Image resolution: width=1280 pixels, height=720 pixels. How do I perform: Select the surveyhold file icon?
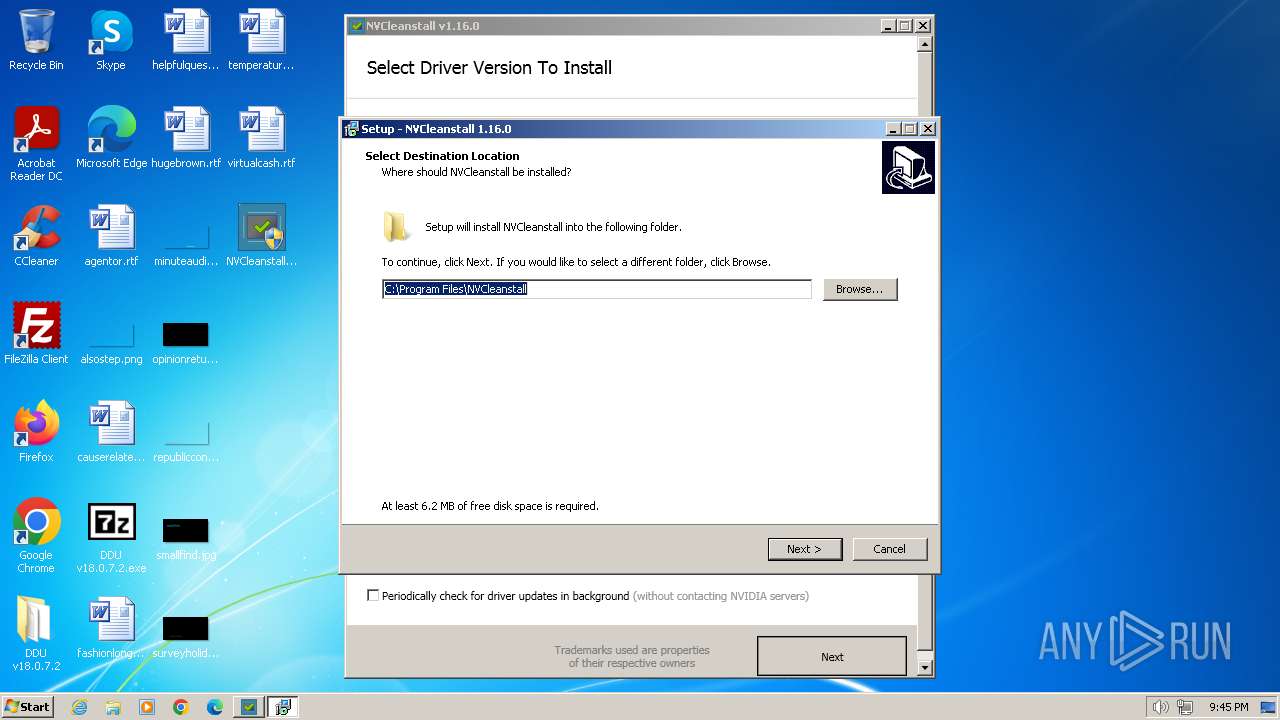[186, 636]
